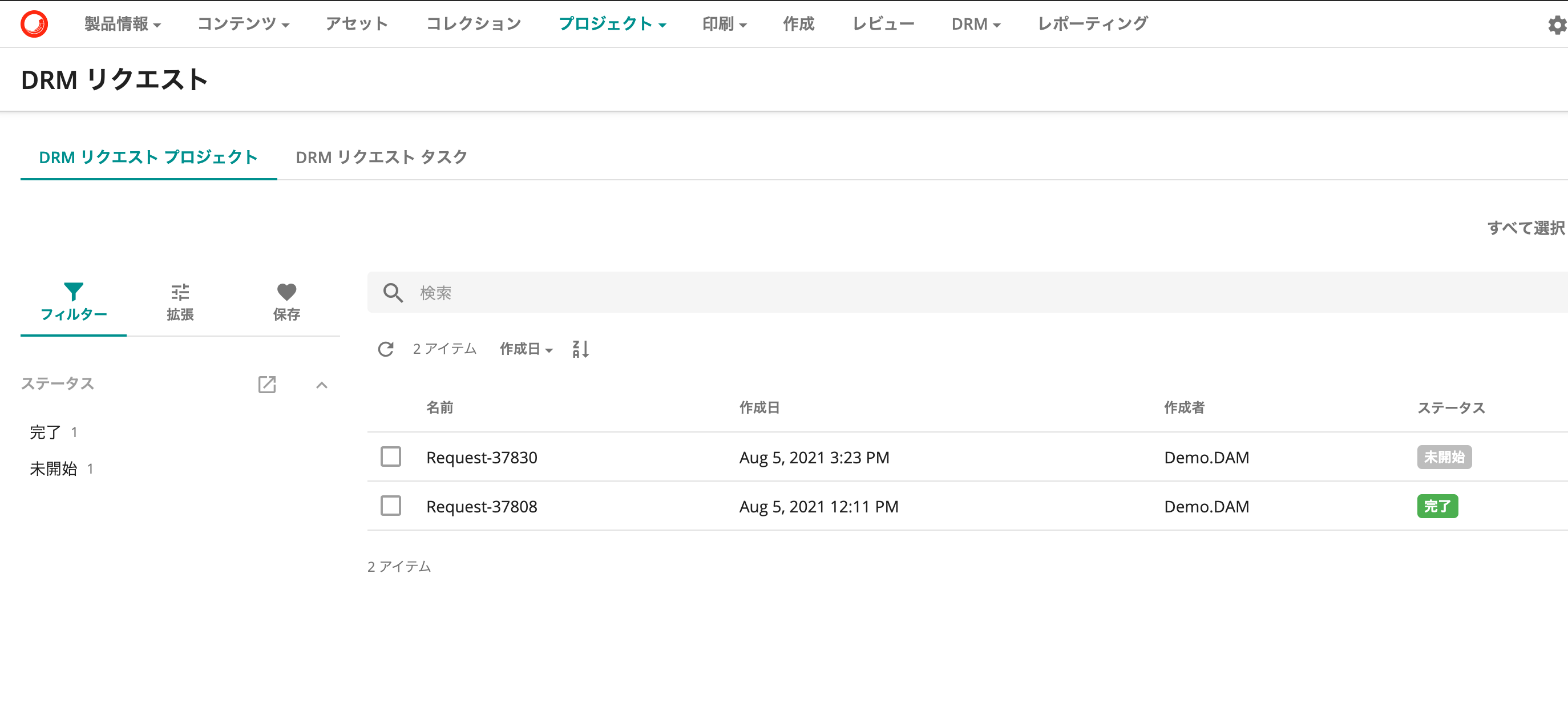Viewport: 1568px width, 711px height.
Task: Click the search magnifier icon
Action: (393, 293)
